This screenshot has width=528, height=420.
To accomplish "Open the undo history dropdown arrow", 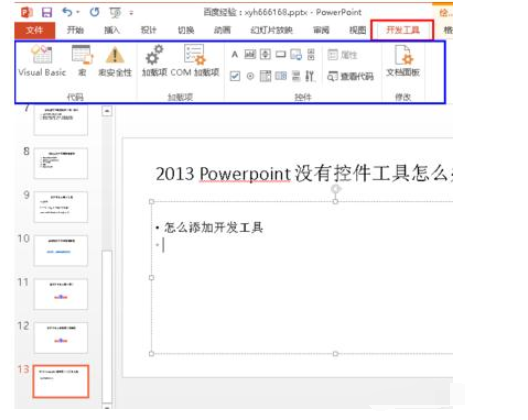I will 78,12.
